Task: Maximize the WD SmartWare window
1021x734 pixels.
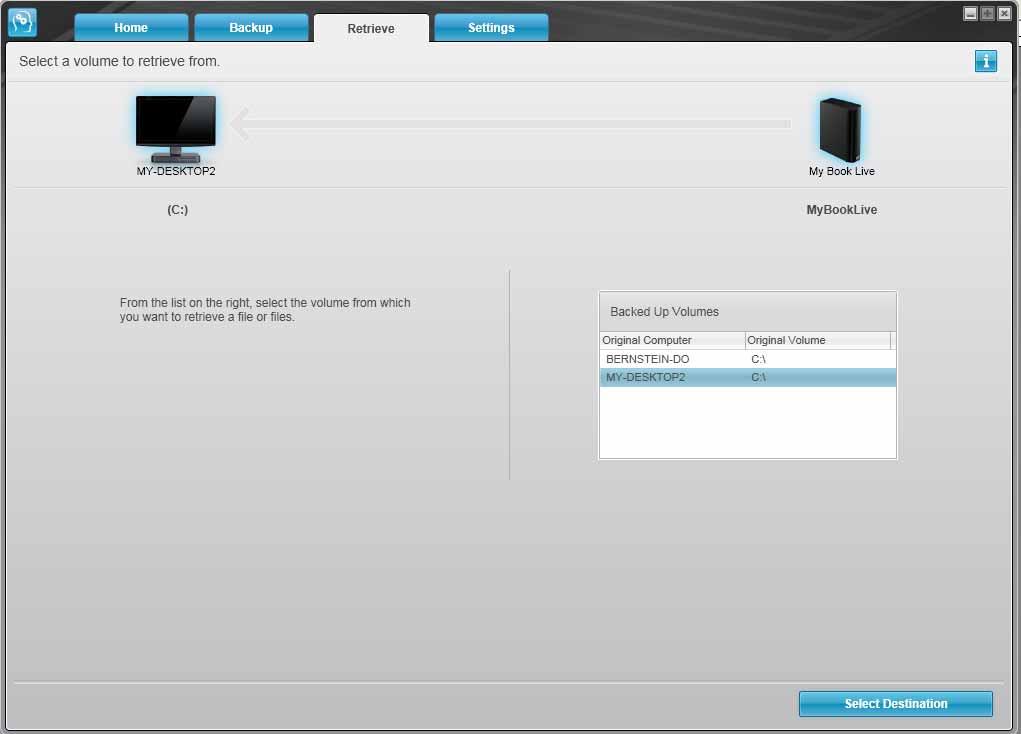Action: tap(987, 14)
